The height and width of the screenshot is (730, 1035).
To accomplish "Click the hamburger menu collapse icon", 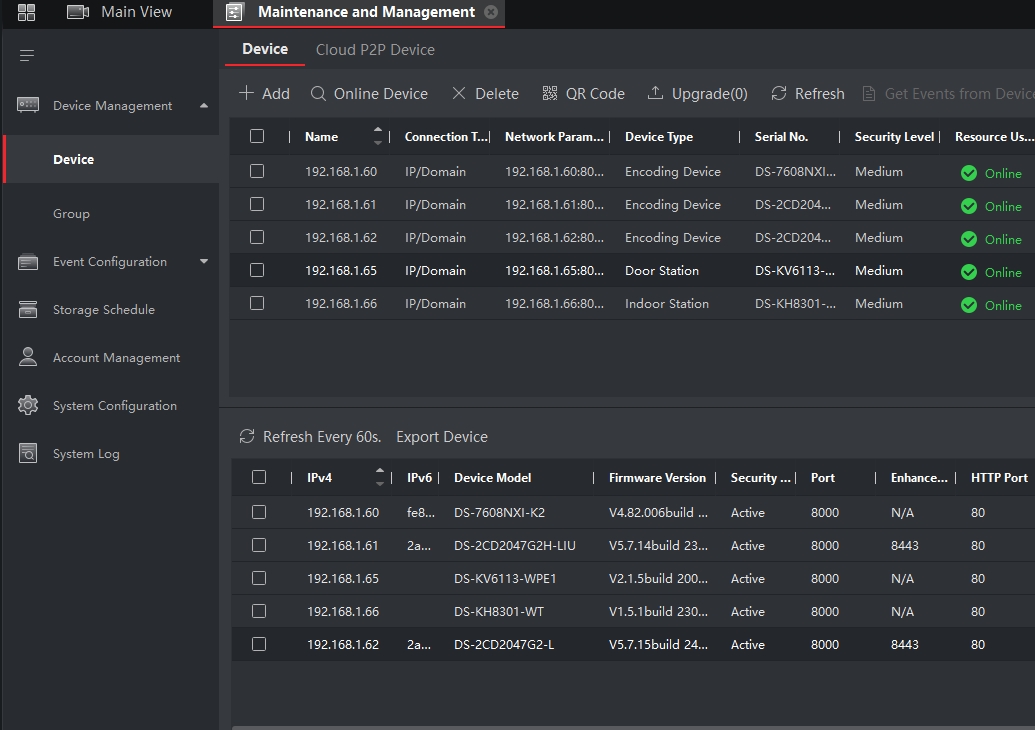I will pyautogui.click(x=27, y=55).
